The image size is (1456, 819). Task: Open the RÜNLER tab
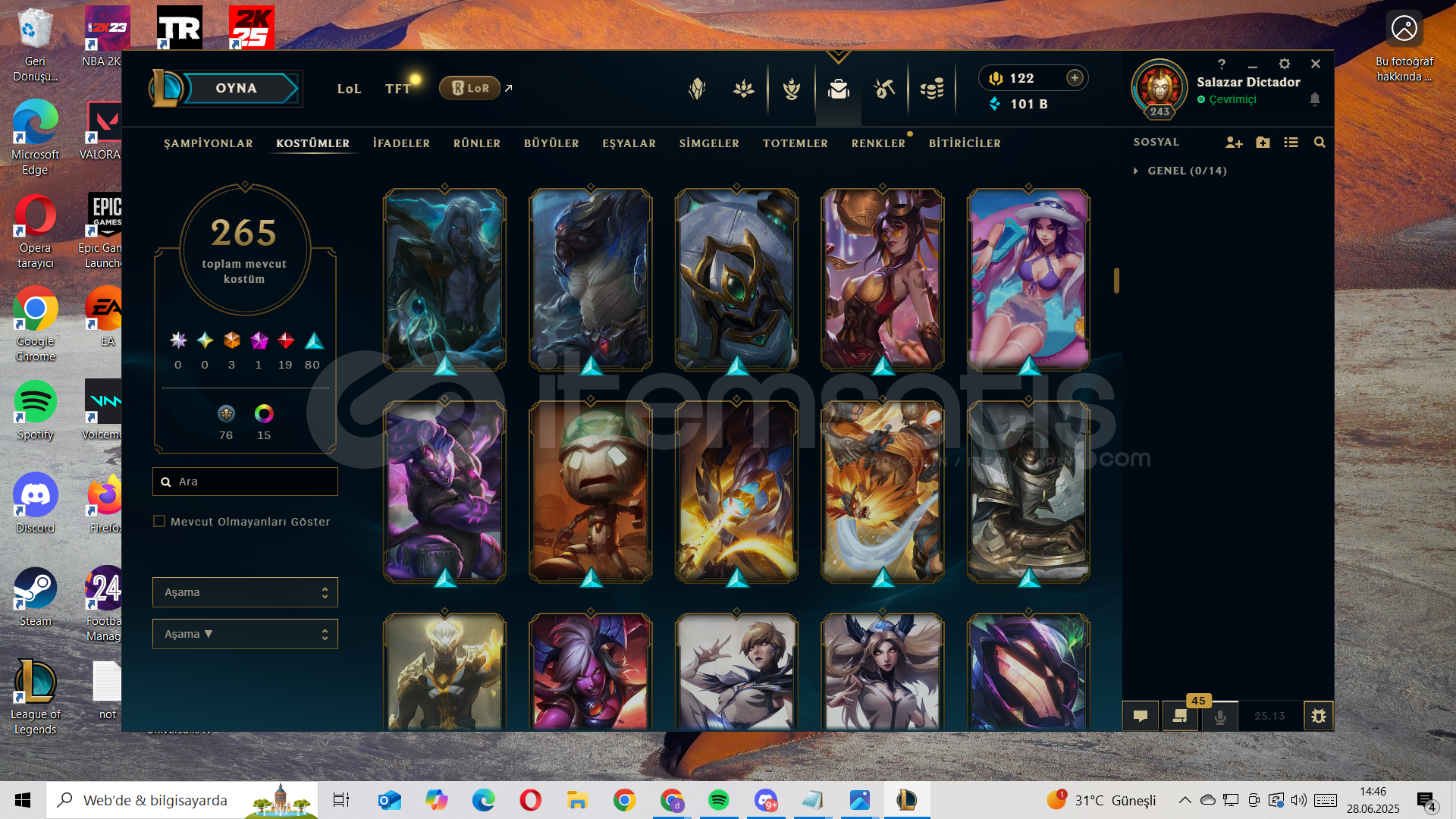[x=477, y=143]
